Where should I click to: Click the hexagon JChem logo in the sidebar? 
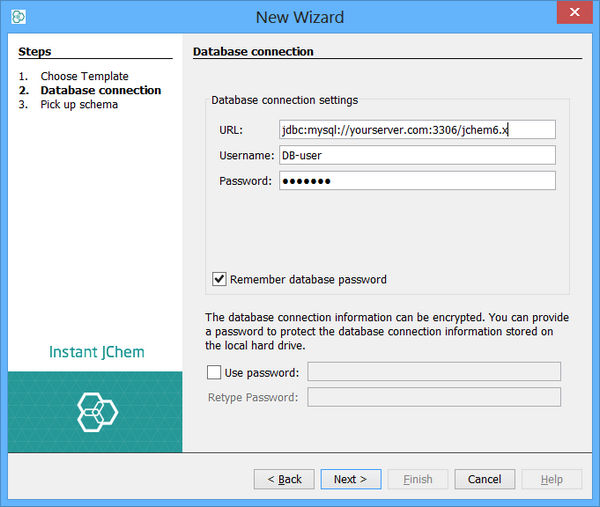tap(98, 412)
